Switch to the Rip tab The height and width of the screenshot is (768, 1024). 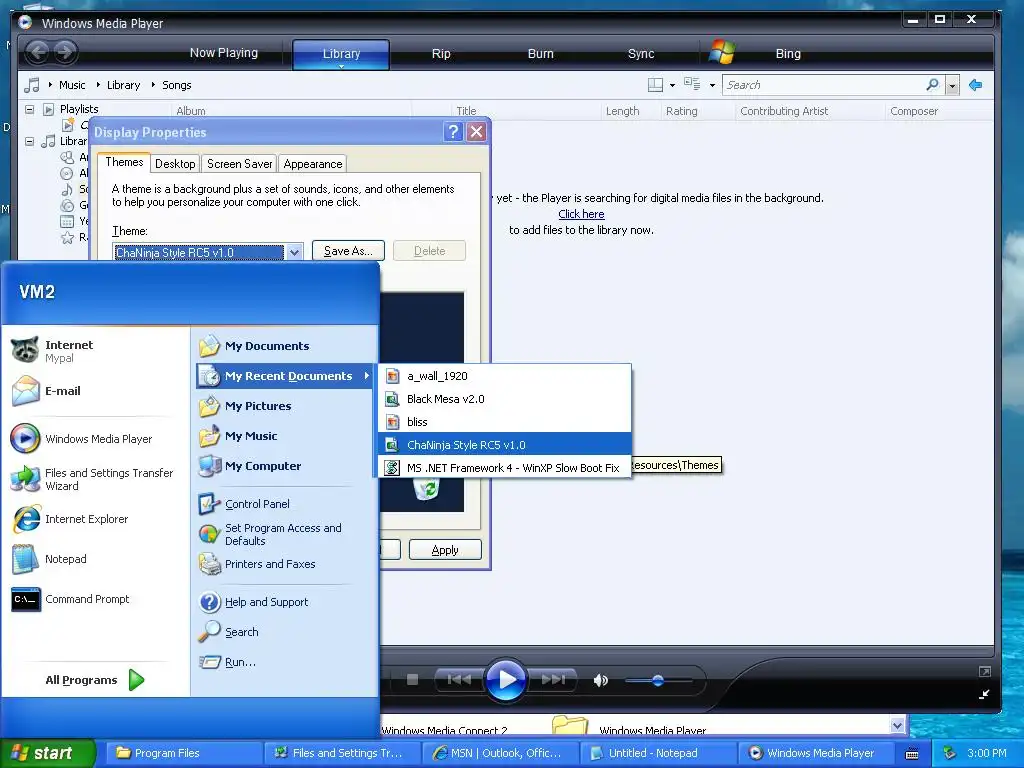(441, 54)
